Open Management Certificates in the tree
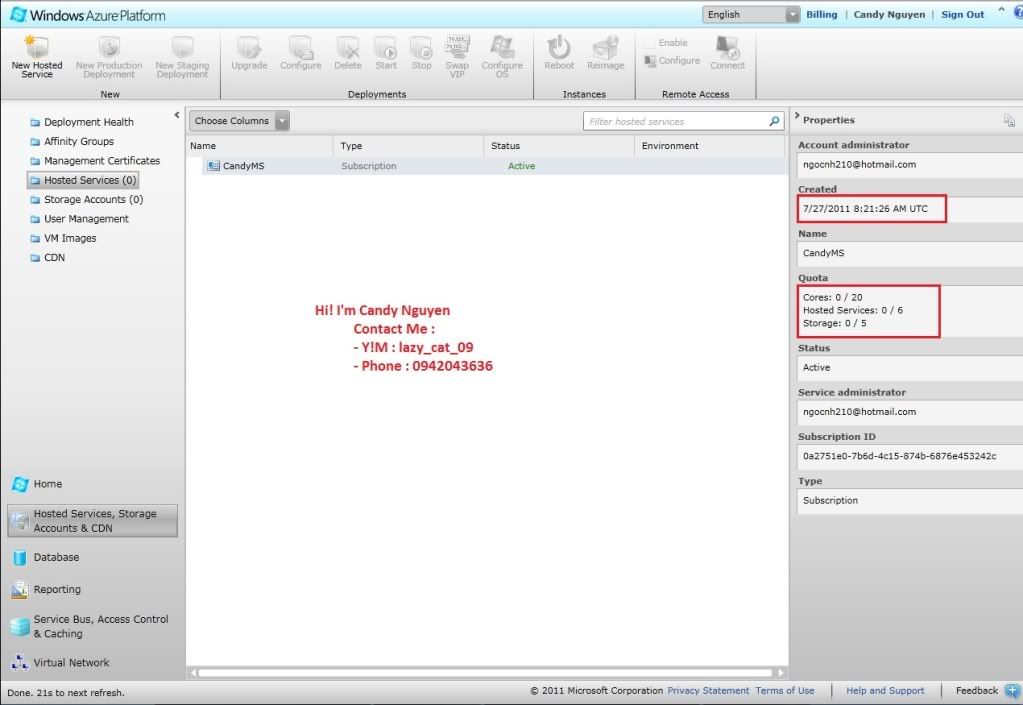The height and width of the screenshot is (705, 1023). click(x=95, y=160)
